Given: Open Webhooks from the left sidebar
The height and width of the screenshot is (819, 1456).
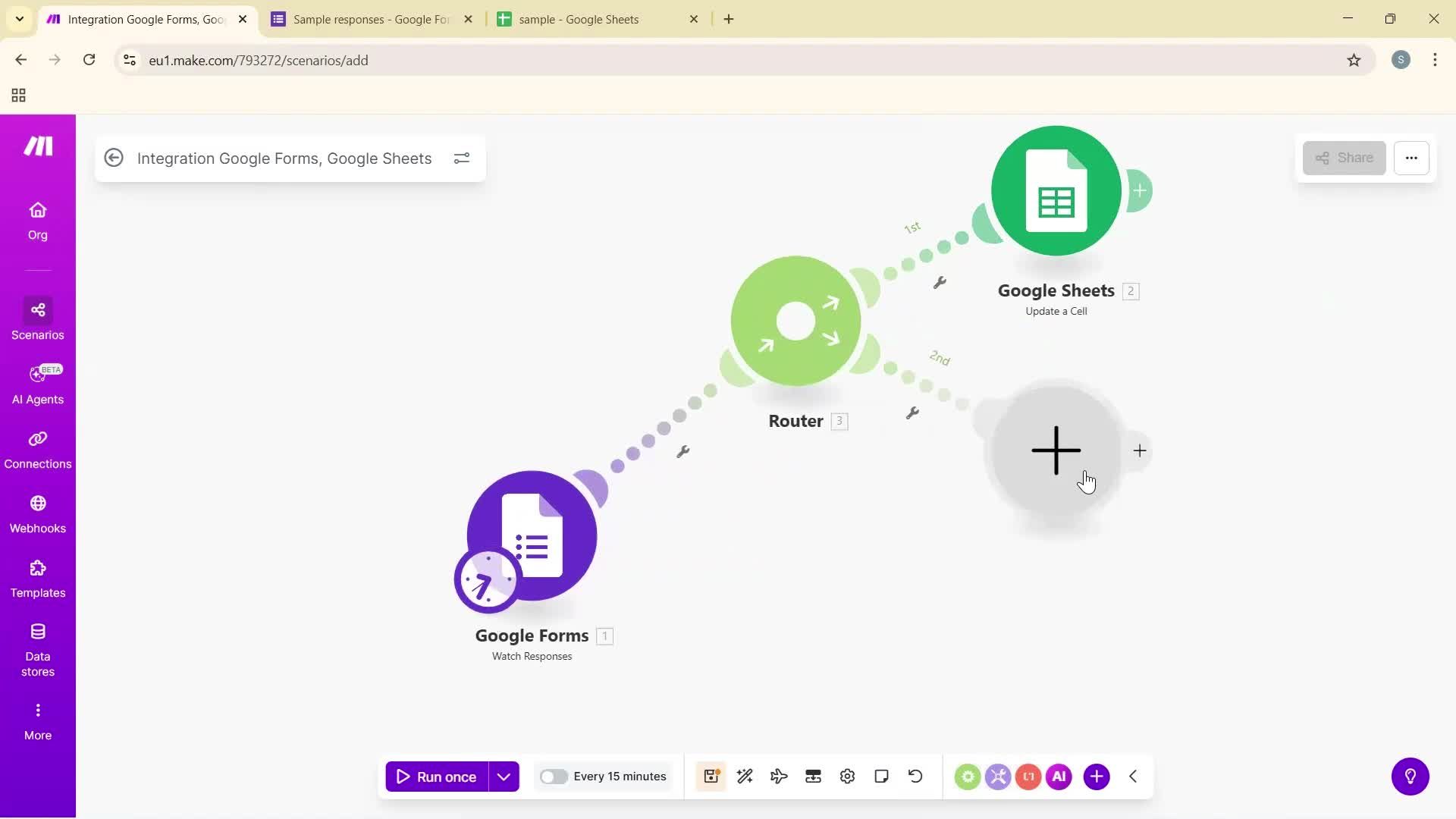Looking at the screenshot, I should point(38,514).
